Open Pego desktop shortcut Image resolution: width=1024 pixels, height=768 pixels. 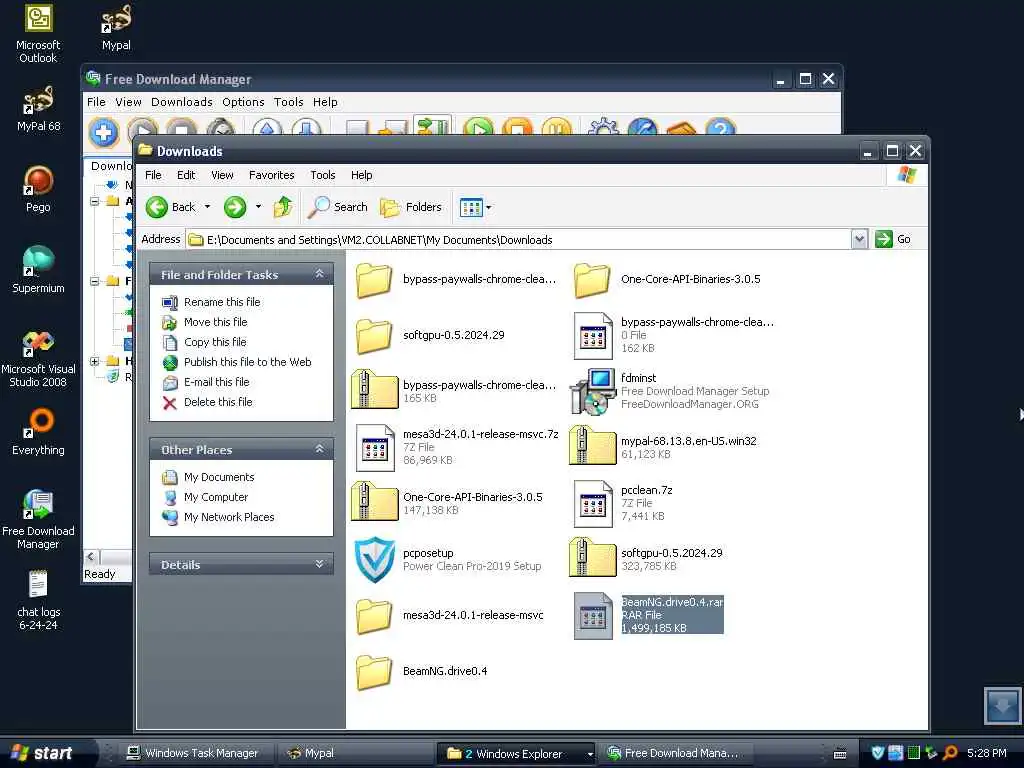tap(38, 189)
